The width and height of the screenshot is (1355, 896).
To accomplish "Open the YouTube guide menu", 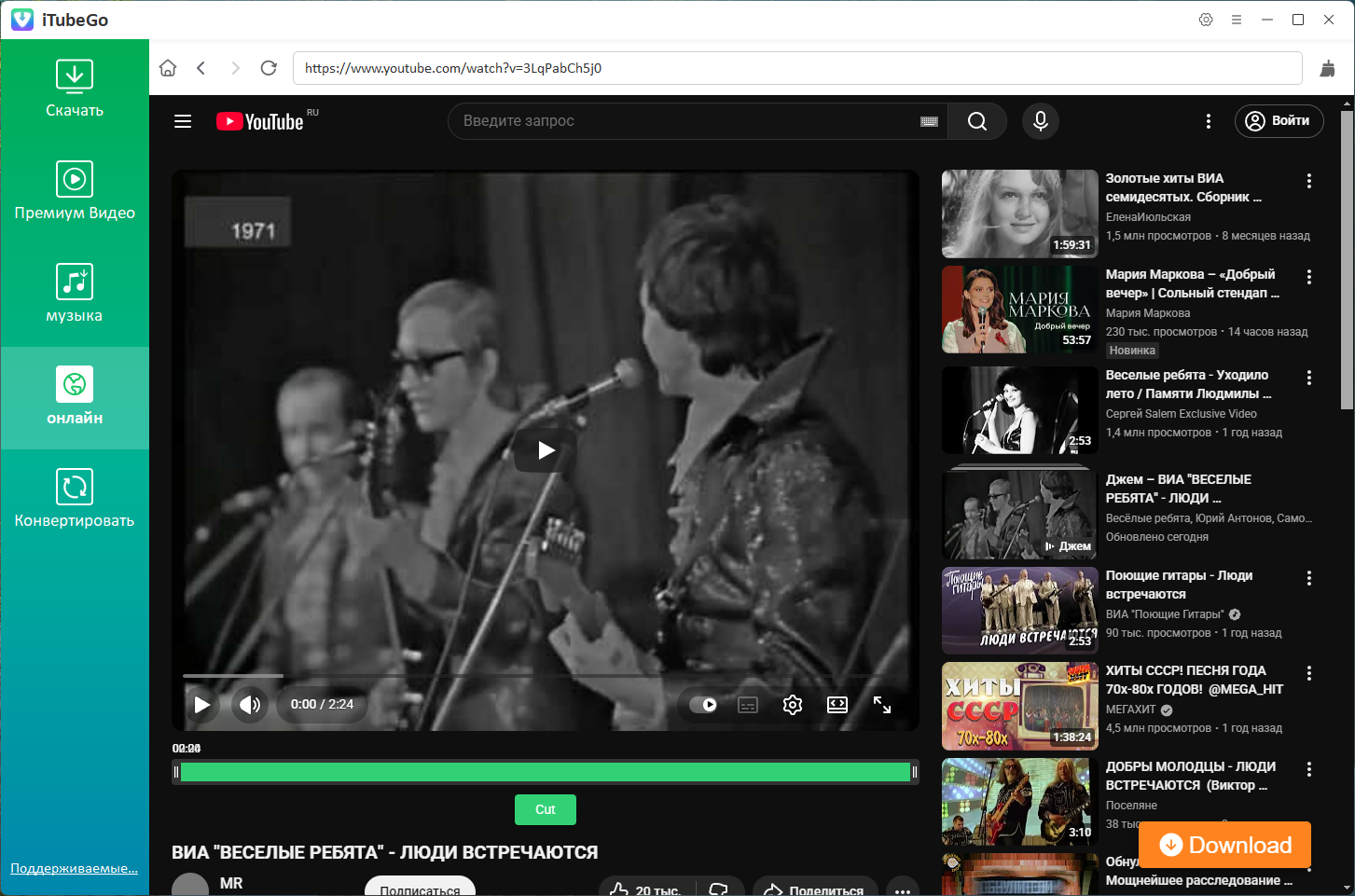I will tap(183, 121).
